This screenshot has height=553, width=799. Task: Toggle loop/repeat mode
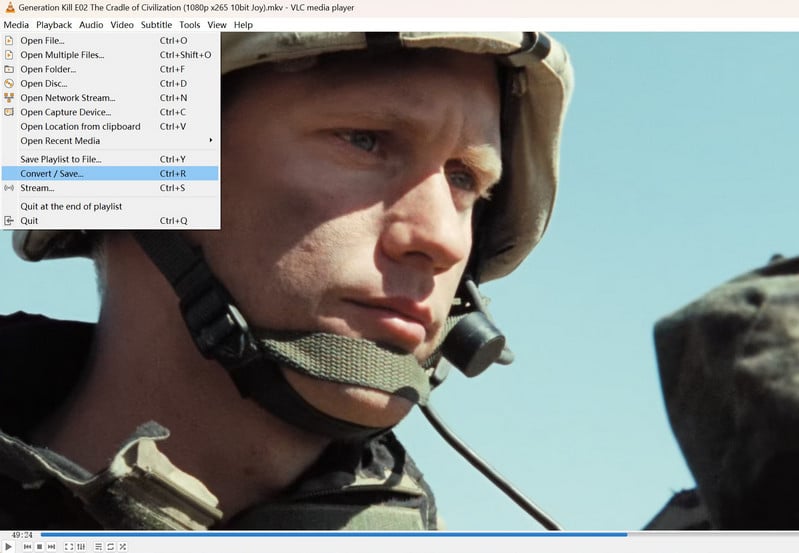click(111, 546)
